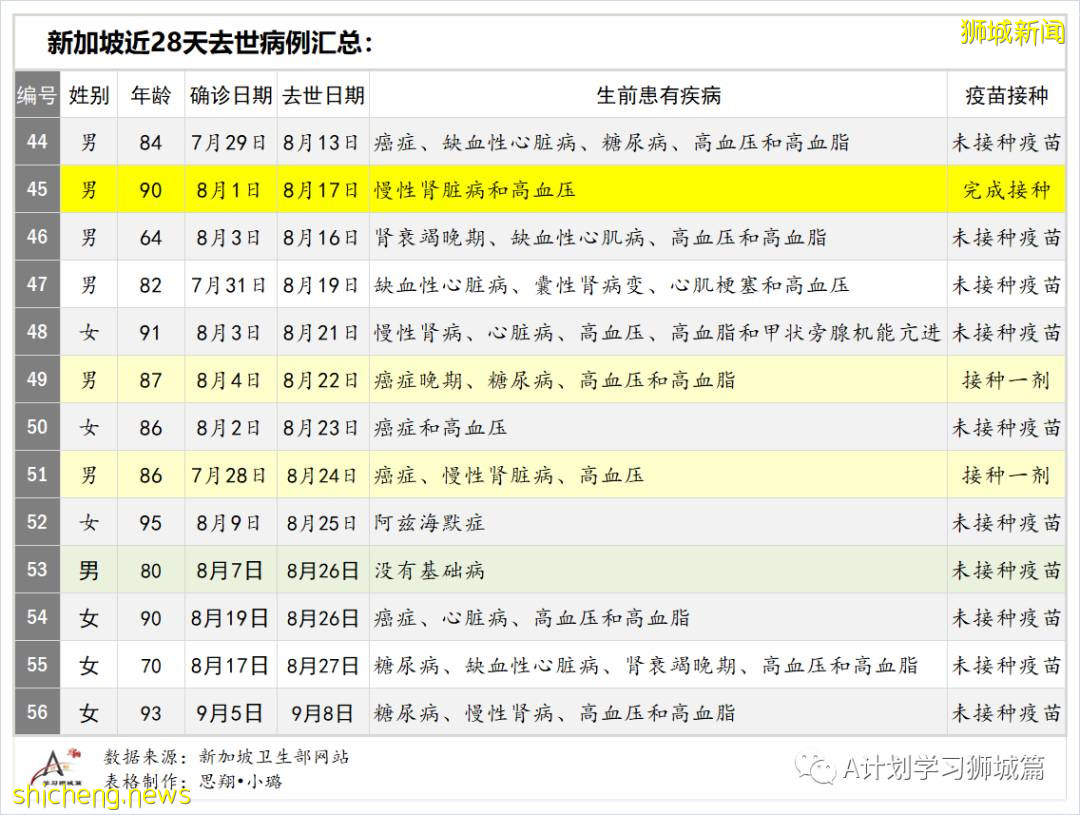Select row number 56 cell
The image size is (1080, 815).
point(37,712)
